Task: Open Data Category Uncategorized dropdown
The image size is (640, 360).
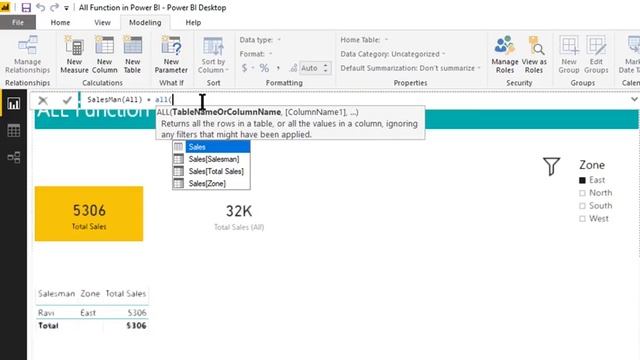Action: tap(393, 54)
